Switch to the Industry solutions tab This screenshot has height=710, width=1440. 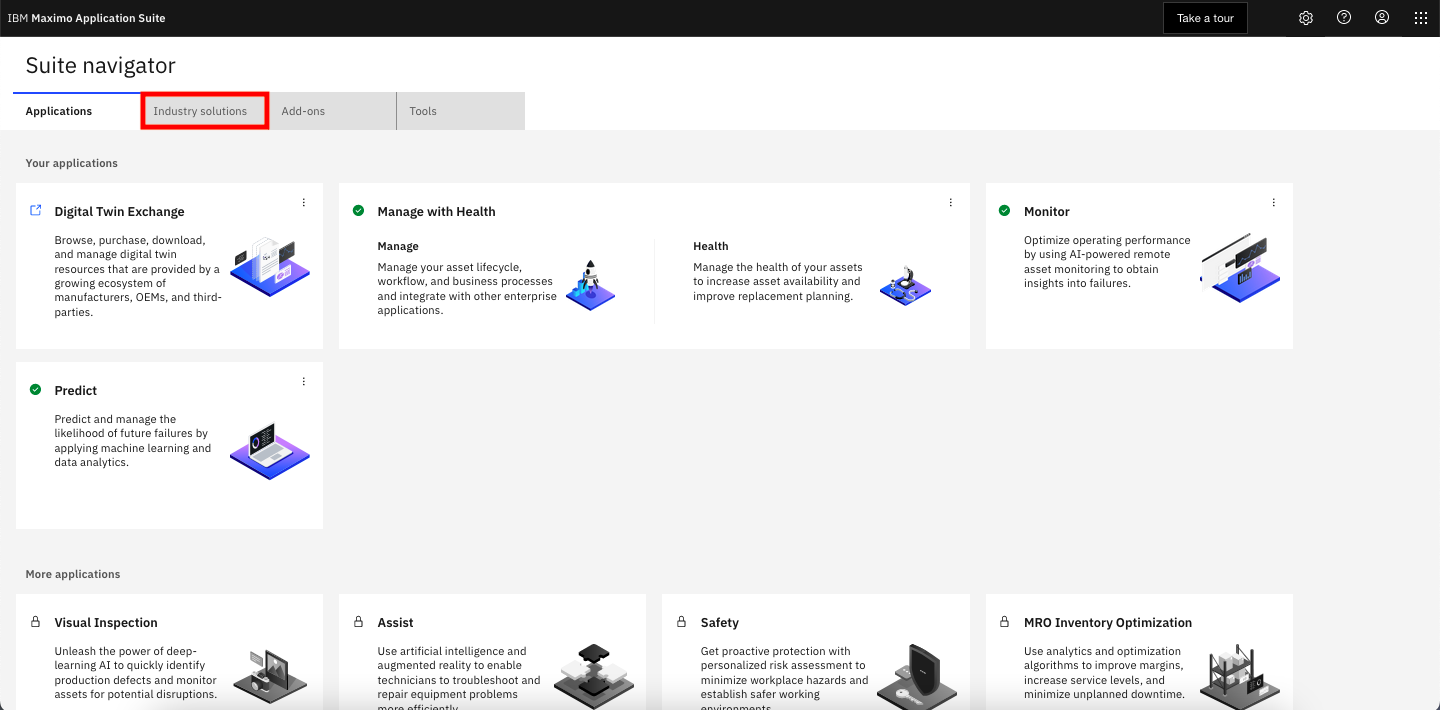(x=205, y=111)
